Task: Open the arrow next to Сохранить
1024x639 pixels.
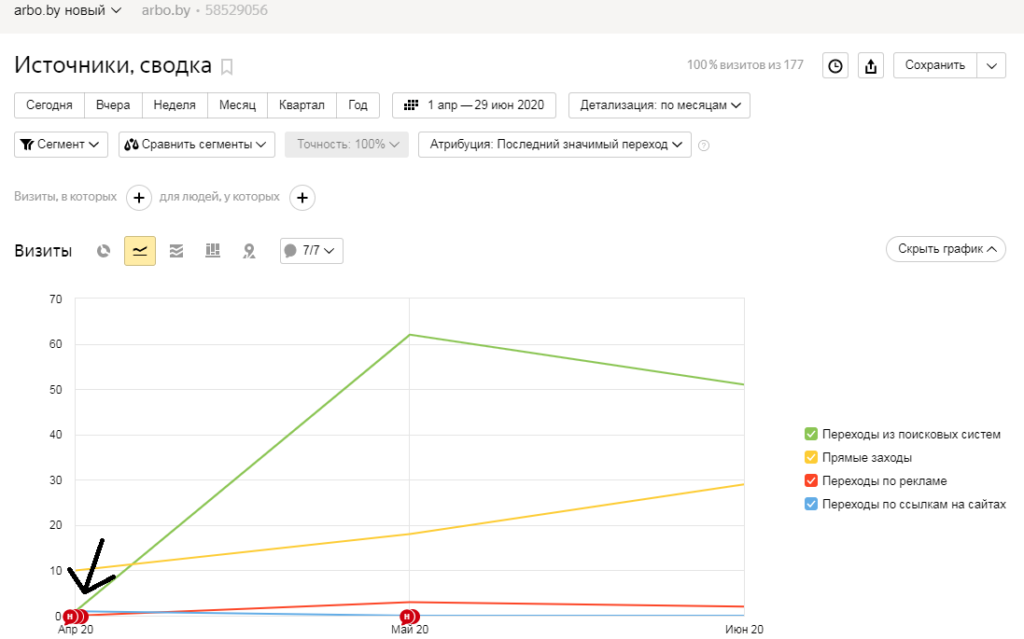Action: click(991, 66)
